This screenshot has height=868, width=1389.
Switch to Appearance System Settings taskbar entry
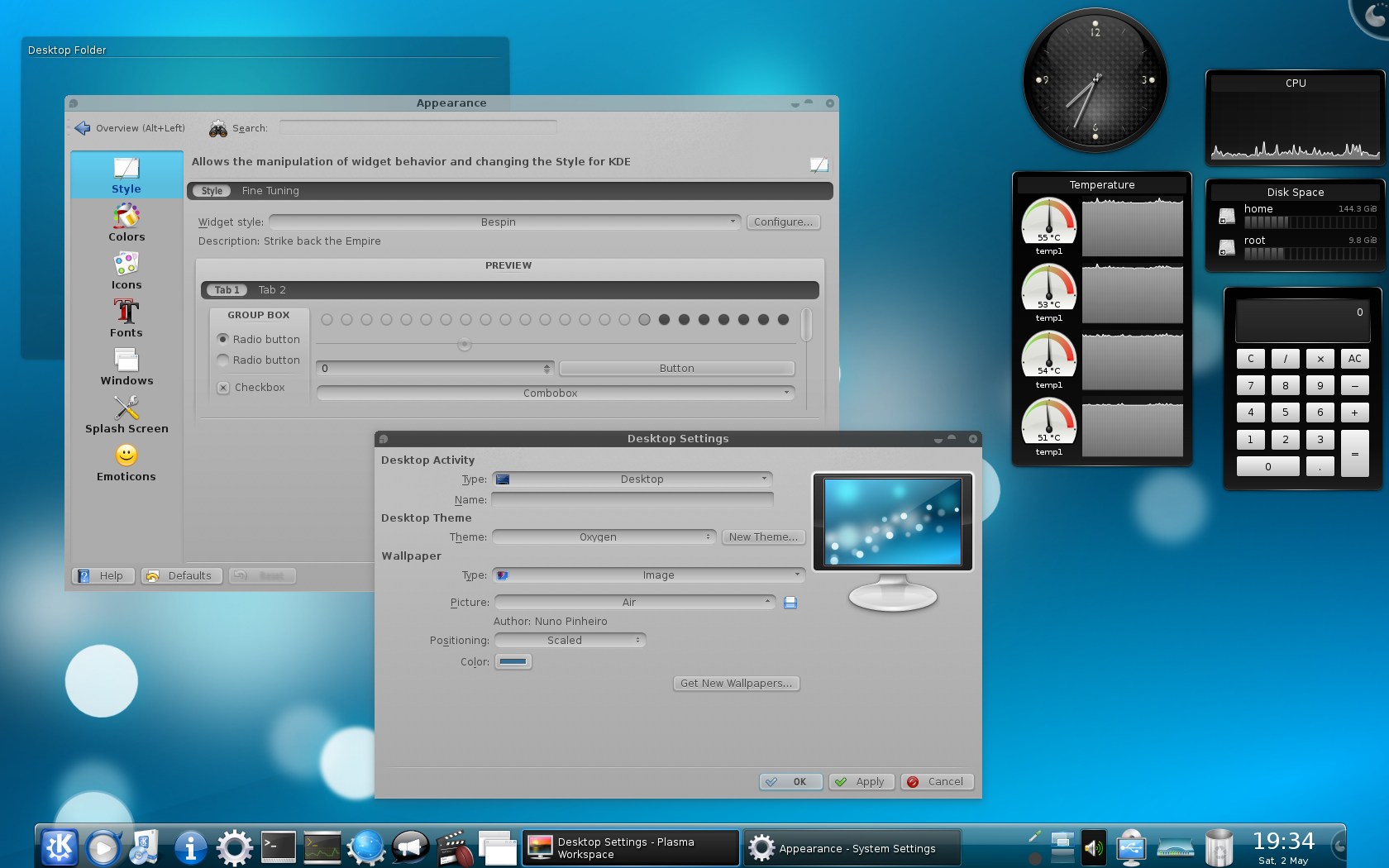click(x=852, y=848)
